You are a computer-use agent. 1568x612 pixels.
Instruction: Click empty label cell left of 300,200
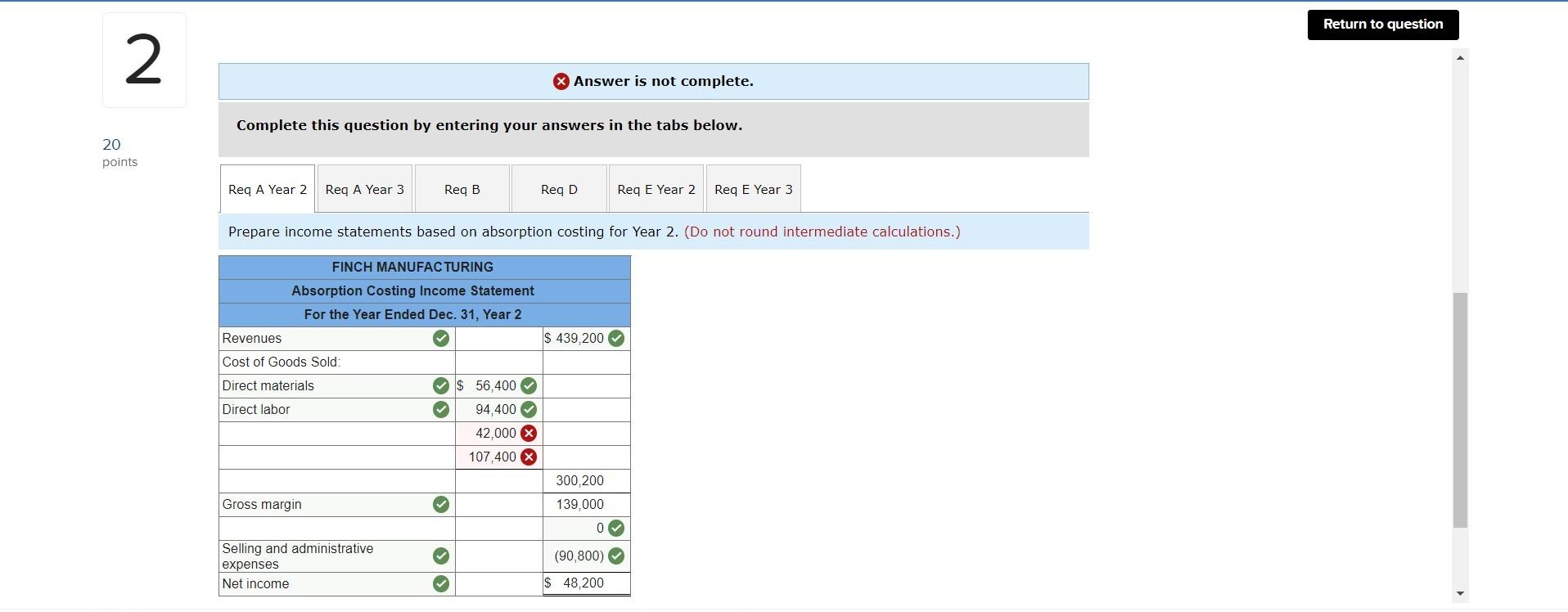click(337, 481)
